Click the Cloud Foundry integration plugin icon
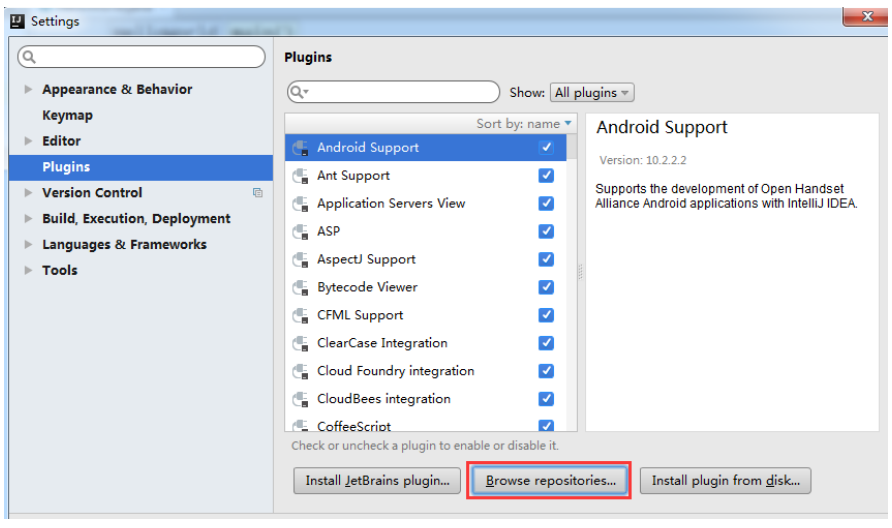This screenshot has width=892, height=528. point(300,371)
